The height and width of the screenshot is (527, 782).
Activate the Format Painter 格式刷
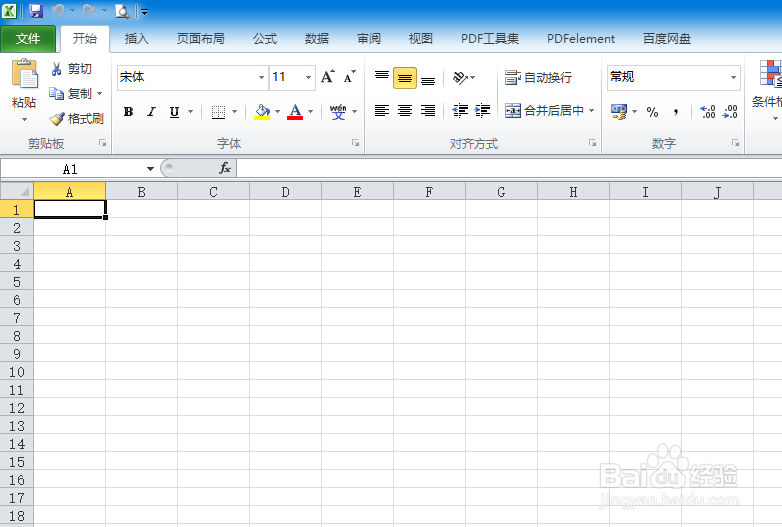(x=76, y=118)
